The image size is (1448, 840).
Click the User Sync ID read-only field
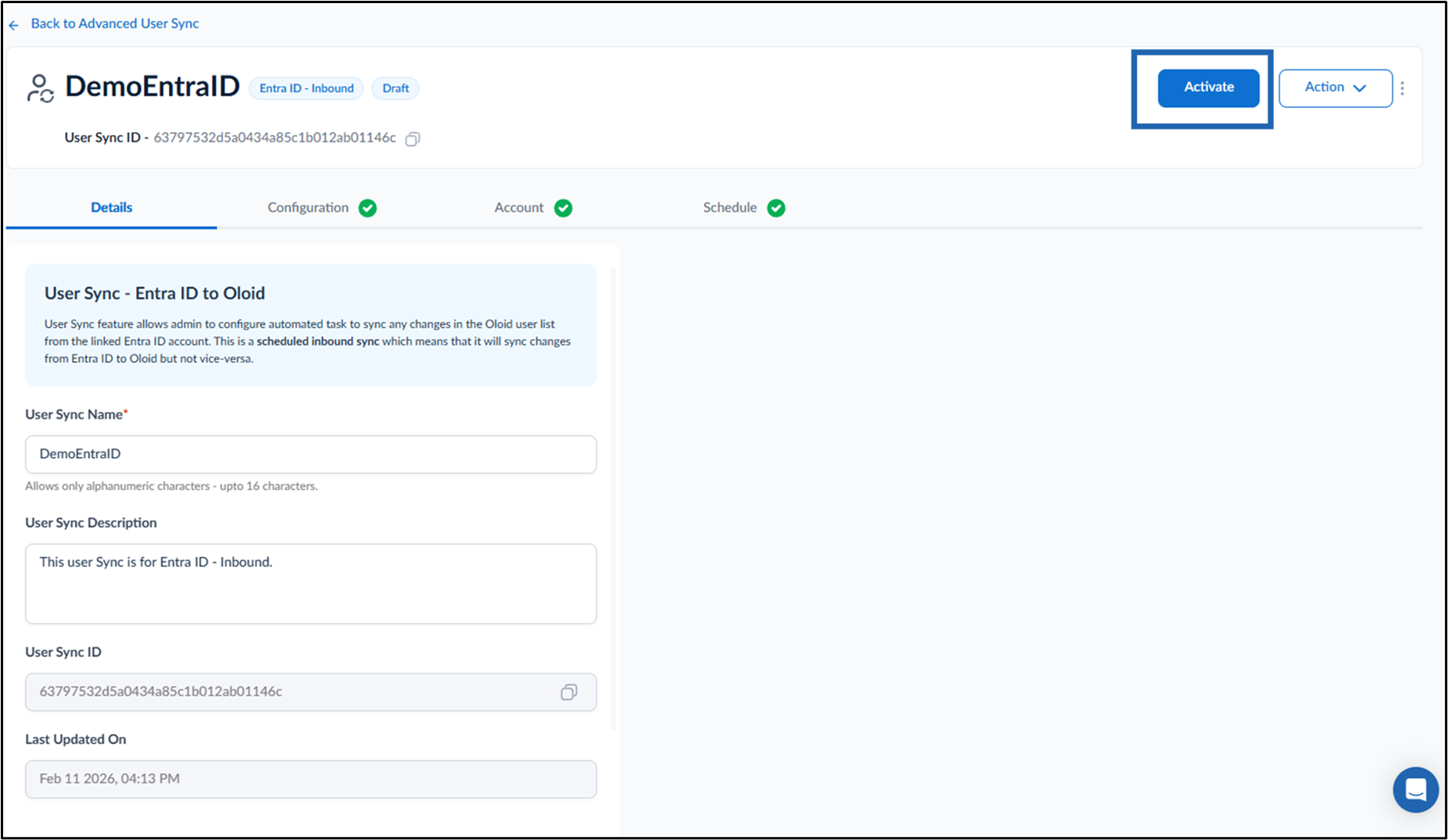(310, 692)
